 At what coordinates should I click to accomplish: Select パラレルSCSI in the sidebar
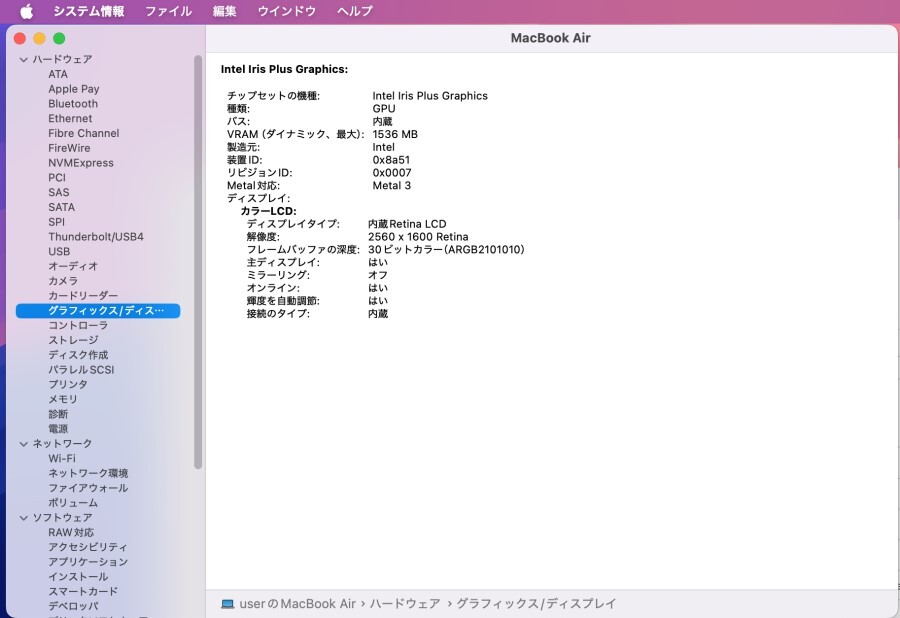pyautogui.click(x=81, y=370)
